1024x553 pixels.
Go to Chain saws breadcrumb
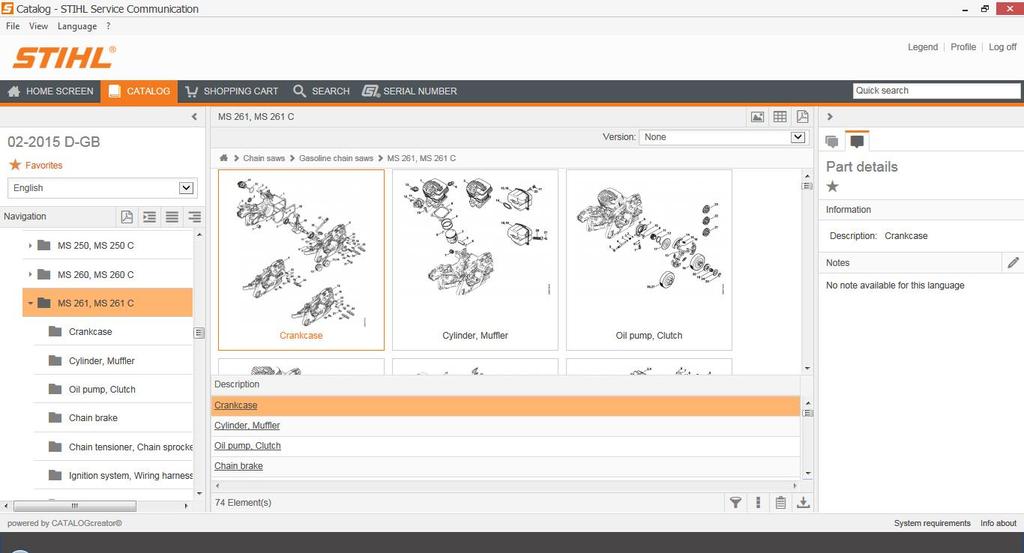(x=264, y=158)
